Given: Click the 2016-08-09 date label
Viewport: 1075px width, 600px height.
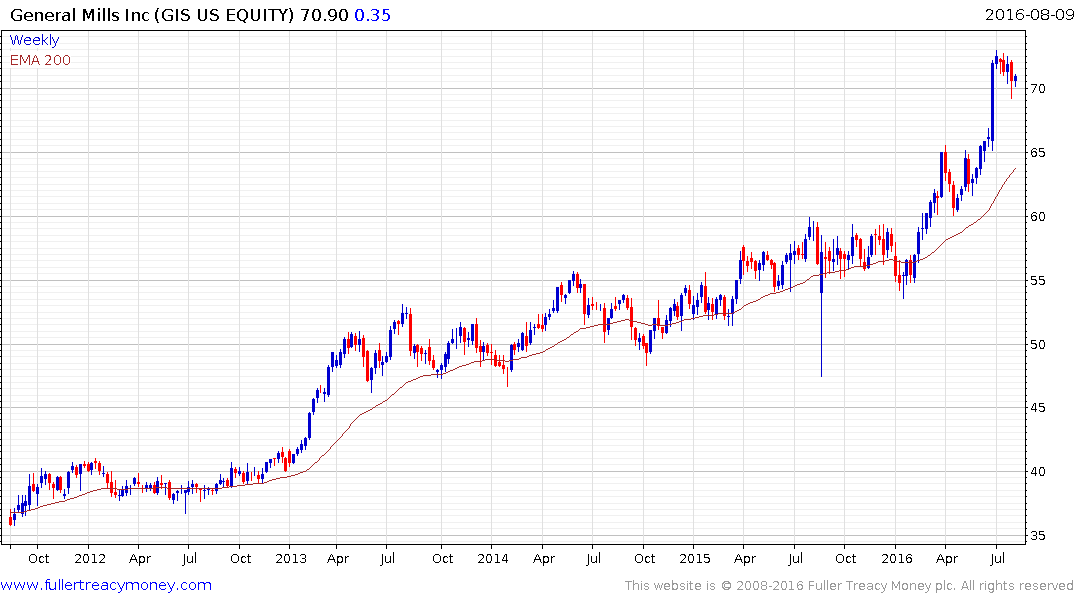Looking at the screenshot, I should tap(1028, 14).
